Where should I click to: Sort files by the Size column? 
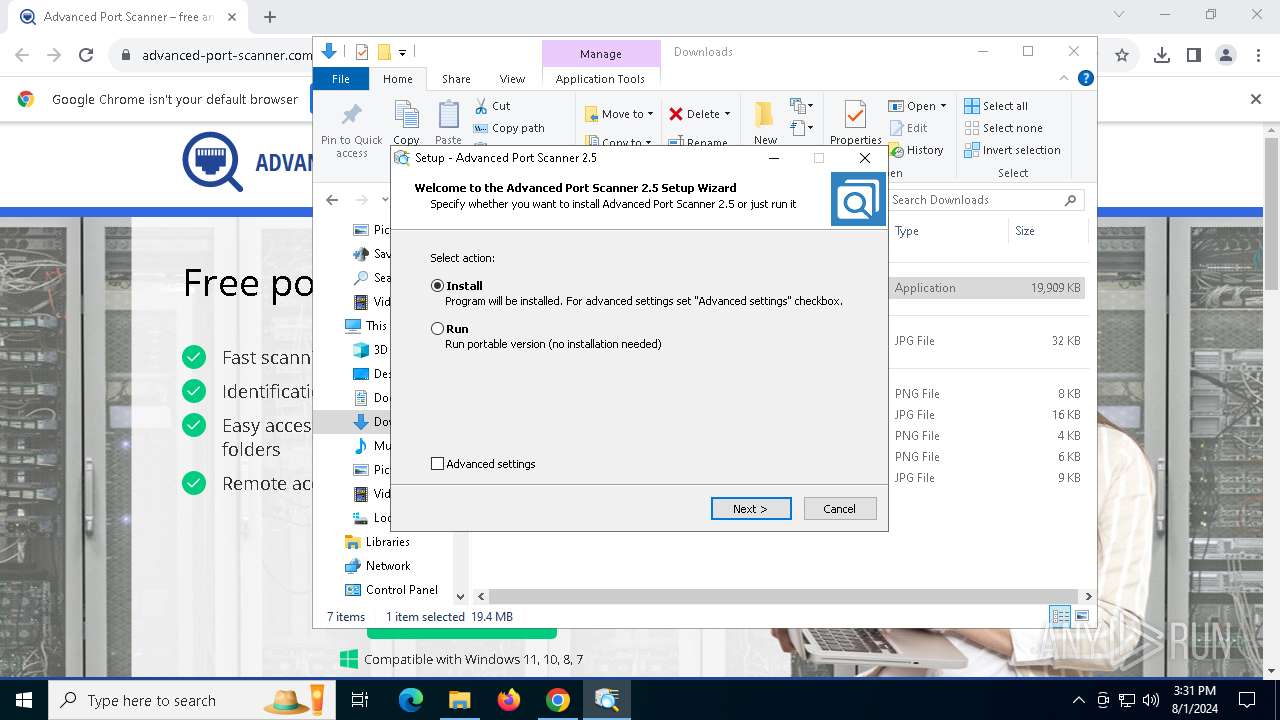point(1025,231)
